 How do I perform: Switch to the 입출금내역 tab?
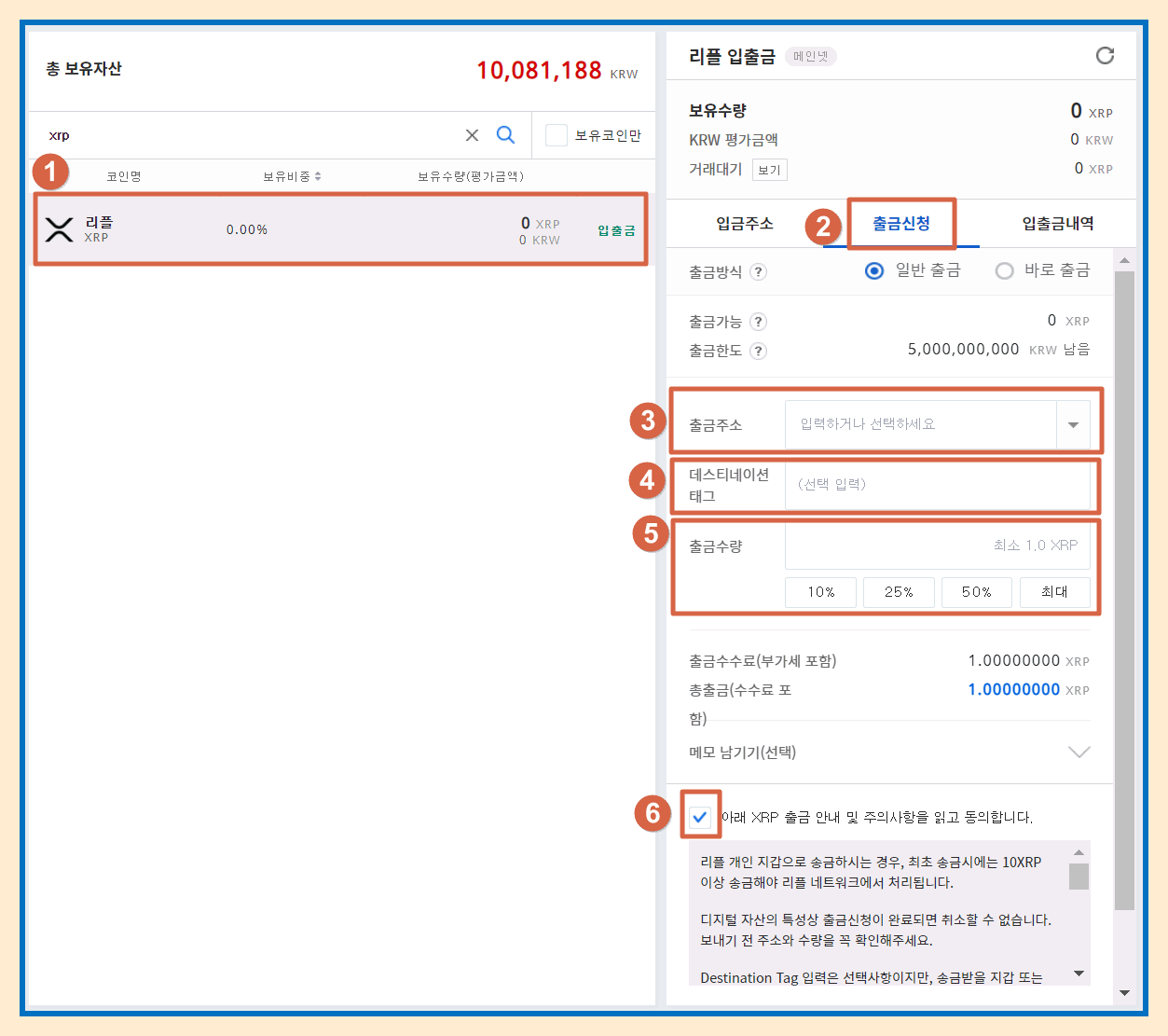tap(1058, 223)
